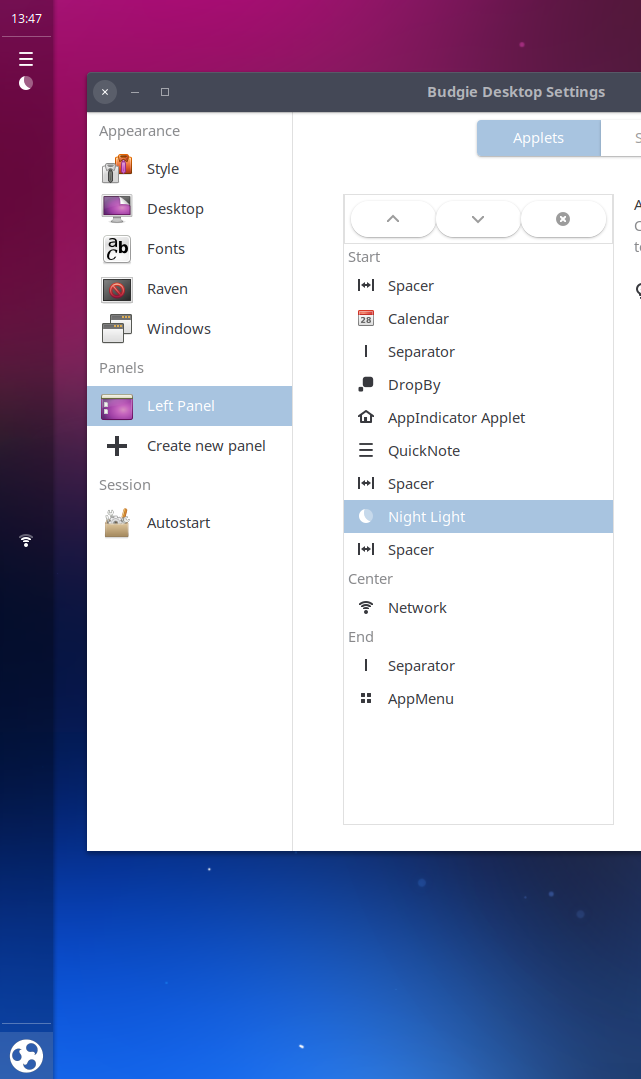Screen dimensions: 641x1079
Task: Move selected applet down
Action: [x=478, y=219]
